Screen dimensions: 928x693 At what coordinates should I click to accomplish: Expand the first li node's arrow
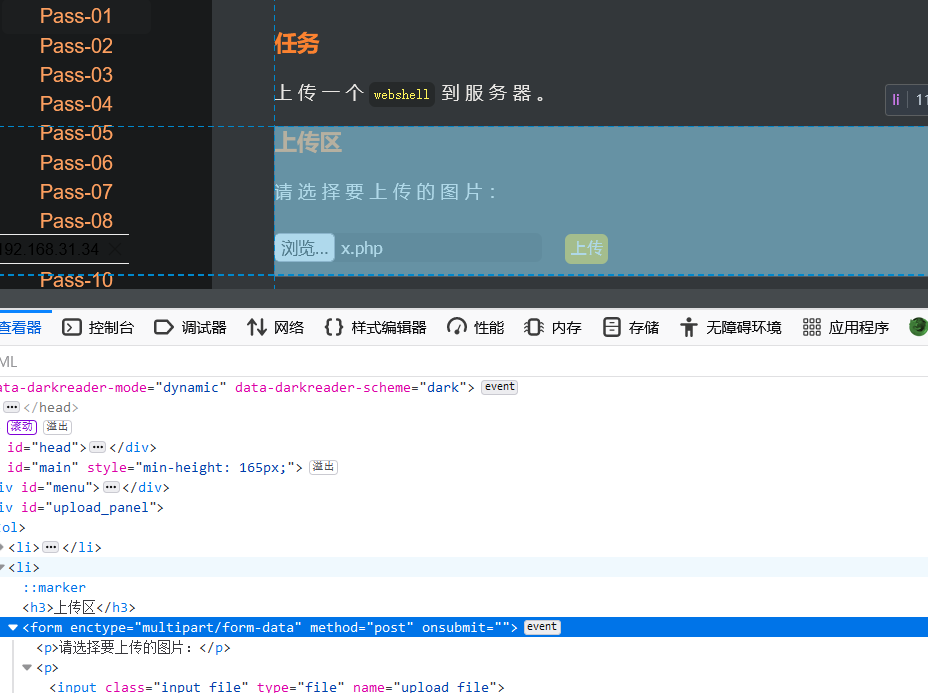pyautogui.click(x=2, y=547)
